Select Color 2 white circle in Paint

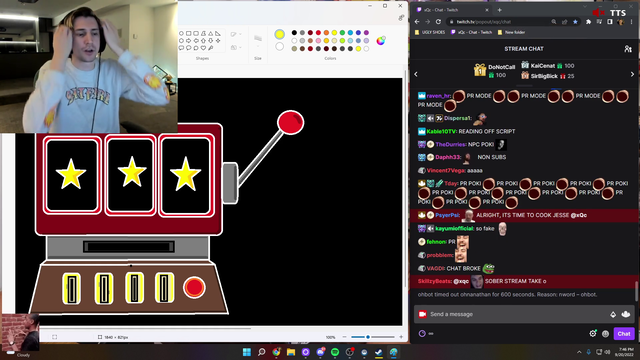pyautogui.click(x=280, y=47)
